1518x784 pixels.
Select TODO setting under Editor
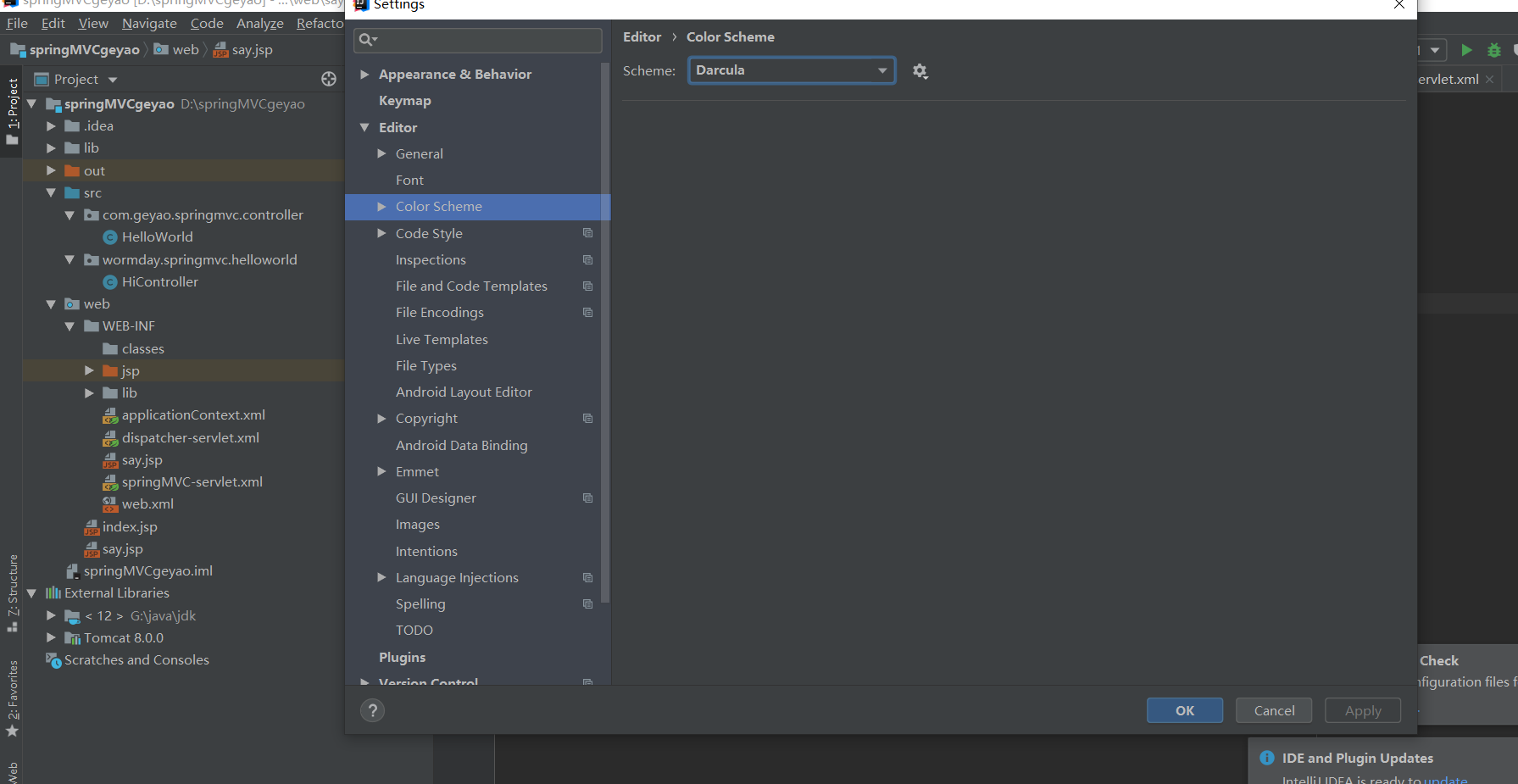pyautogui.click(x=414, y=630)
